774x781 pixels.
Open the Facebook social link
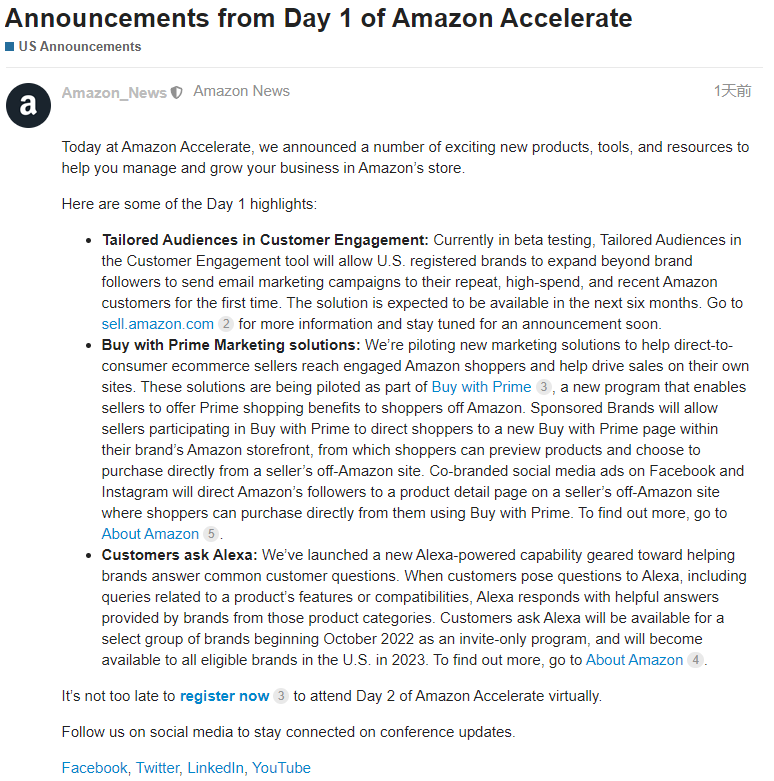tap(95, 768)
